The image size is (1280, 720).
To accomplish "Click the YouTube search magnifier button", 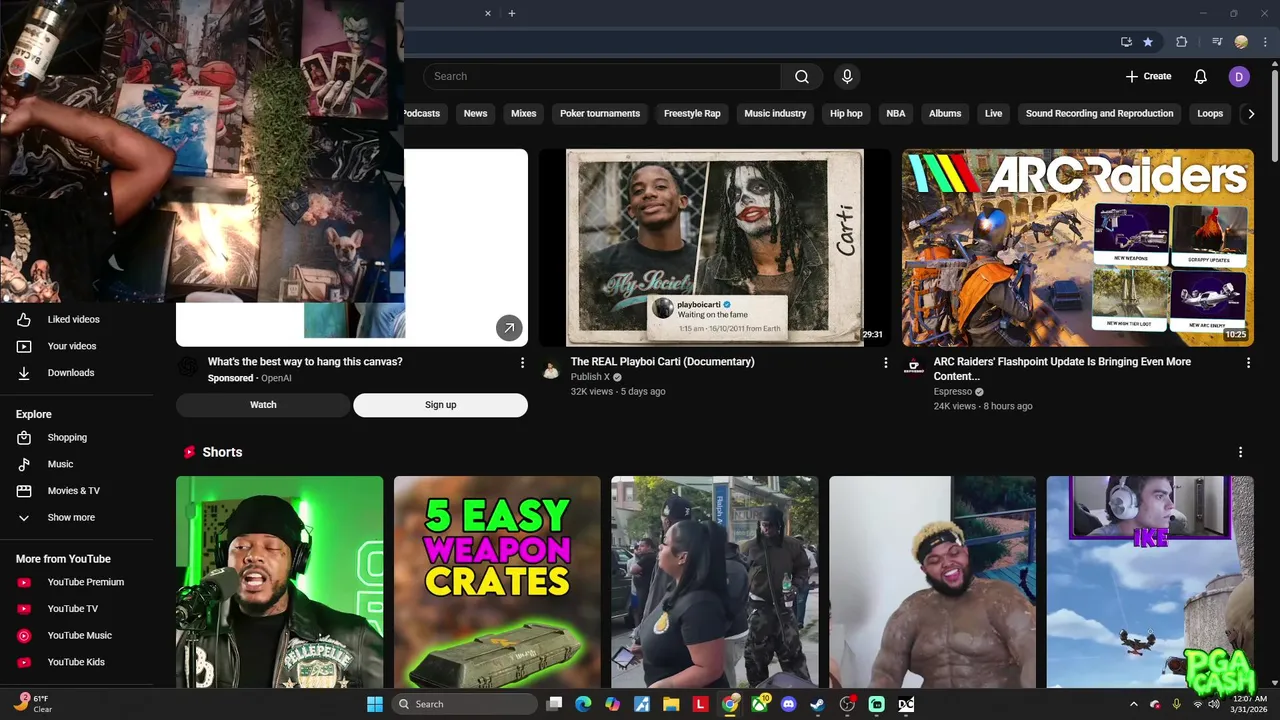I will (x=802, y=77).
